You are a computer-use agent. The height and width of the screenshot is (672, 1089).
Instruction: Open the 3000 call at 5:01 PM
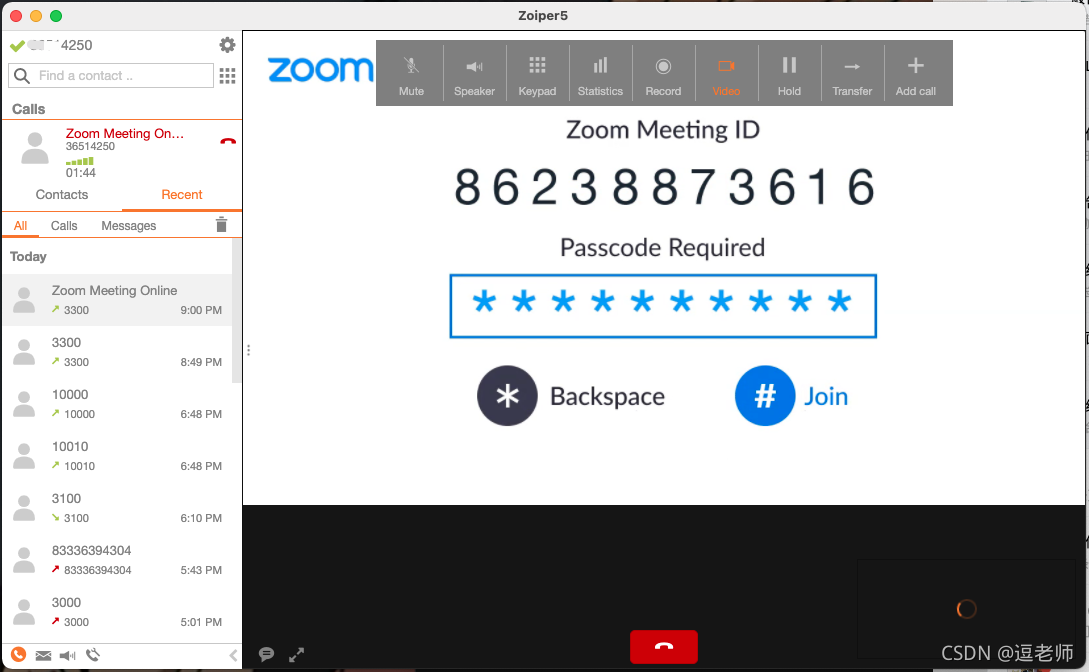(x=118, y=612)
